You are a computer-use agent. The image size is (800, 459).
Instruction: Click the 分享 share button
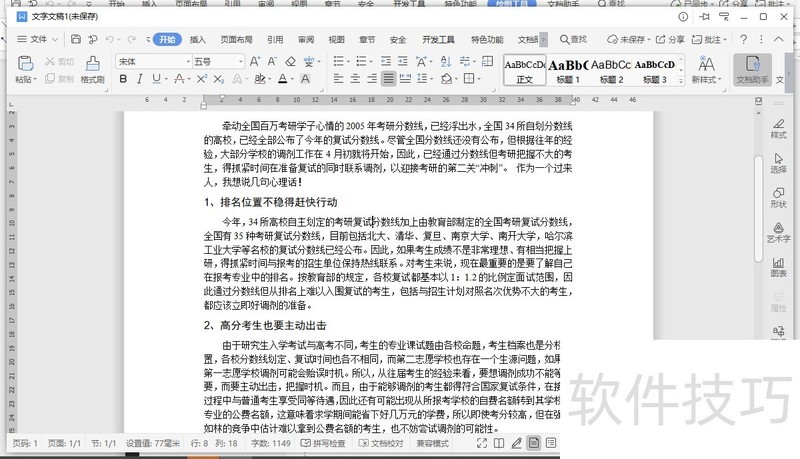click(x=670, y=39)
